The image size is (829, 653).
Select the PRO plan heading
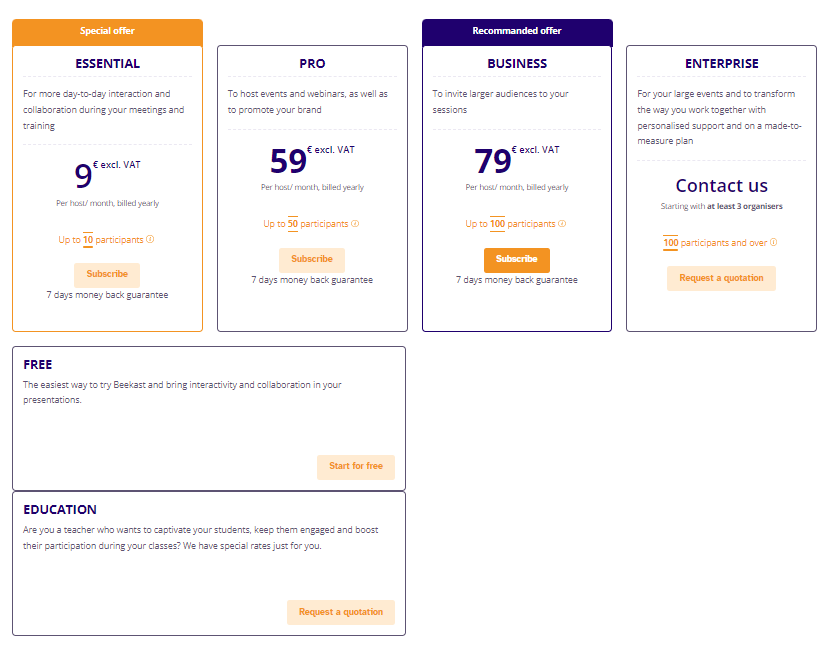click(312, 63)
